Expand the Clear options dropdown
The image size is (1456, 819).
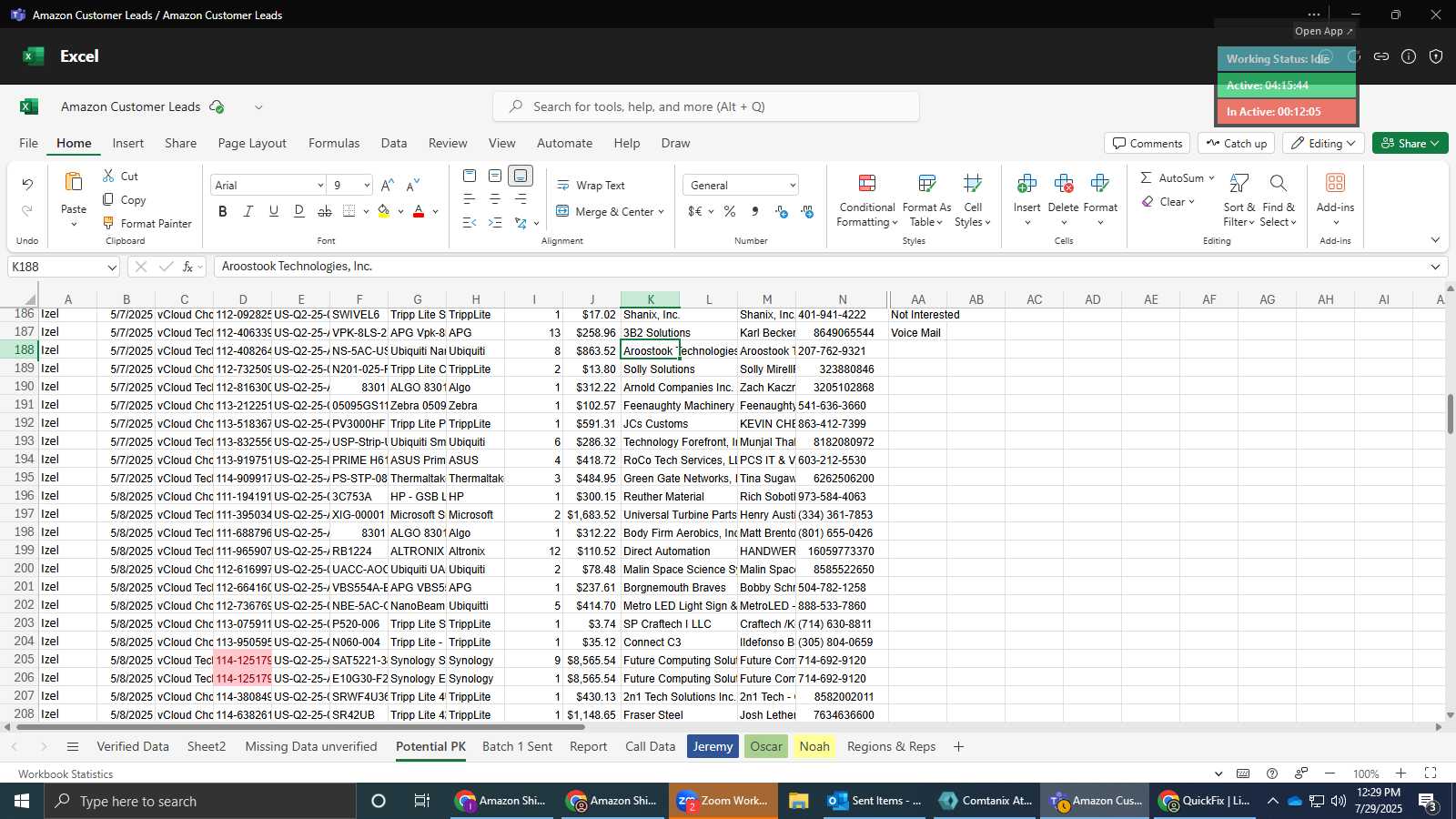click(x=1191, y=202)
